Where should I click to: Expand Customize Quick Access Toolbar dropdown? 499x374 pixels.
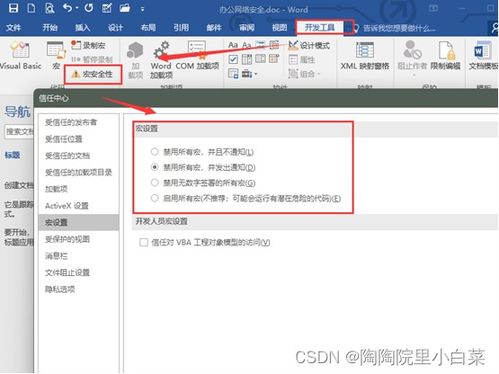point(142,9)
